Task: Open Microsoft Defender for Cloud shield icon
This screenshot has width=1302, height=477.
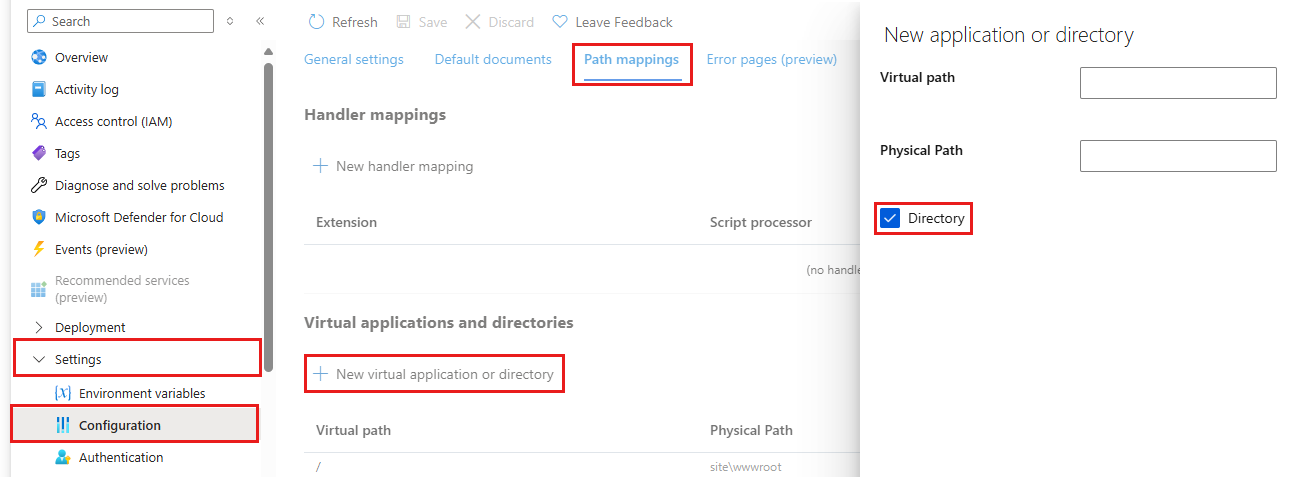Action: 39,217
